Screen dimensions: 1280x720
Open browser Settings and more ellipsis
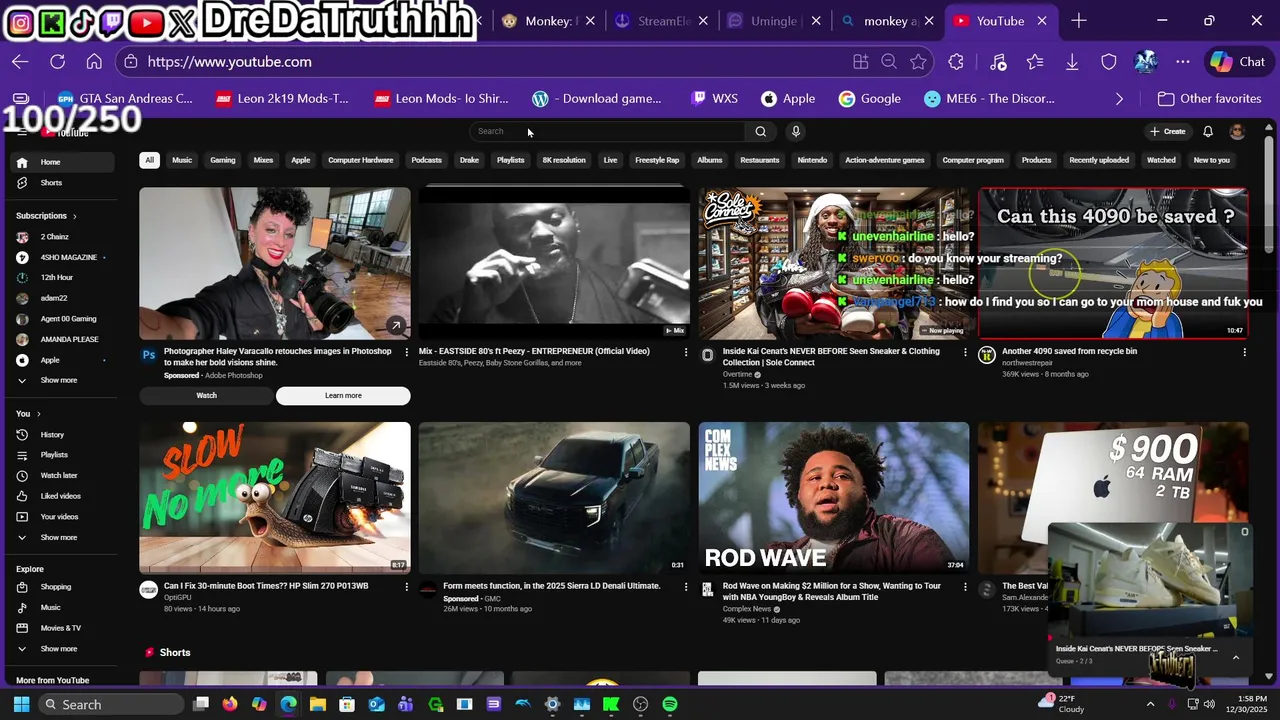[1183, 62]
